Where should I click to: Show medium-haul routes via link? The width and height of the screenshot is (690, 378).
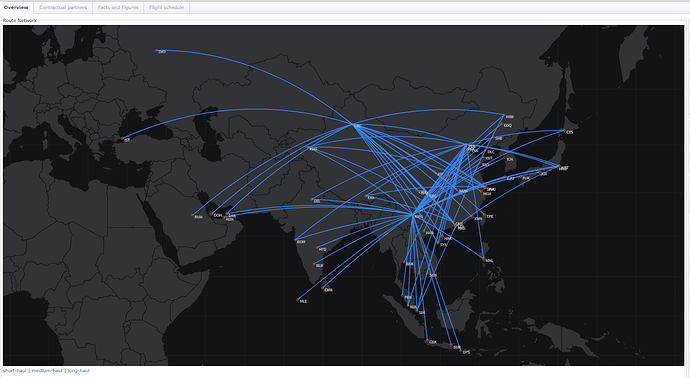[x=47, y=371]
